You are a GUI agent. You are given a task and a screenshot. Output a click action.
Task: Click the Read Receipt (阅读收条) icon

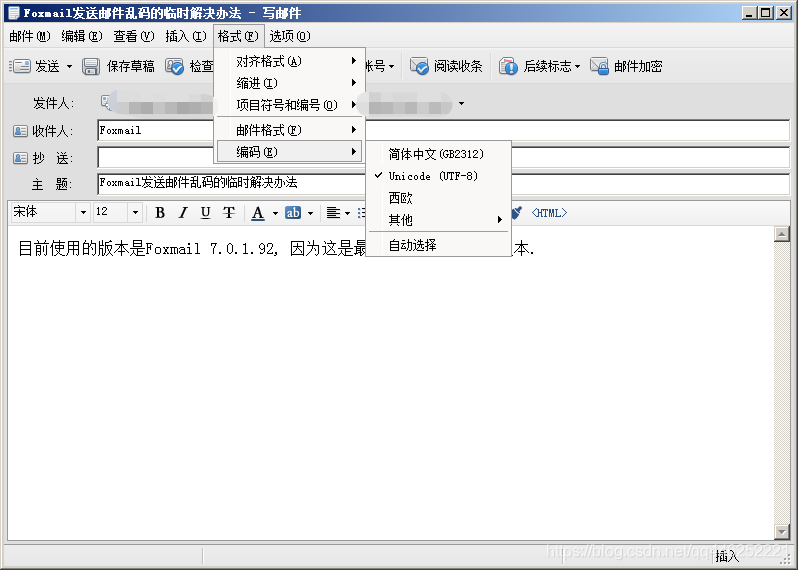click(x=420, y=66)
